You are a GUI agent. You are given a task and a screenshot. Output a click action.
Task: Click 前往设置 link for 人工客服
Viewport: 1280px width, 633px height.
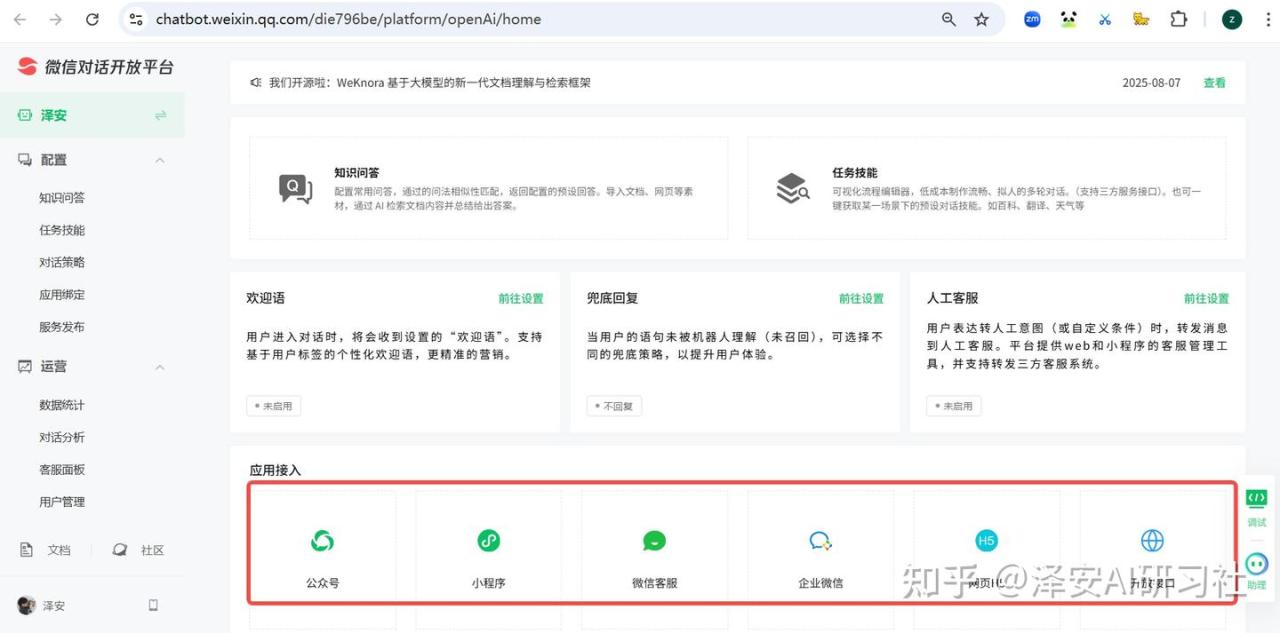click(x=1206, y=298)
